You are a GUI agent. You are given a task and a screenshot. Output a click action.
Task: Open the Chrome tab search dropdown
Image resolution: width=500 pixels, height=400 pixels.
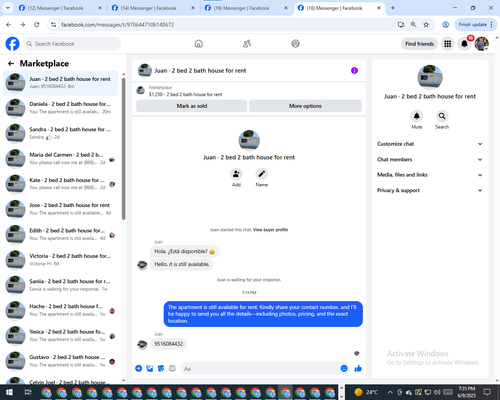click(x=7, y=8)
